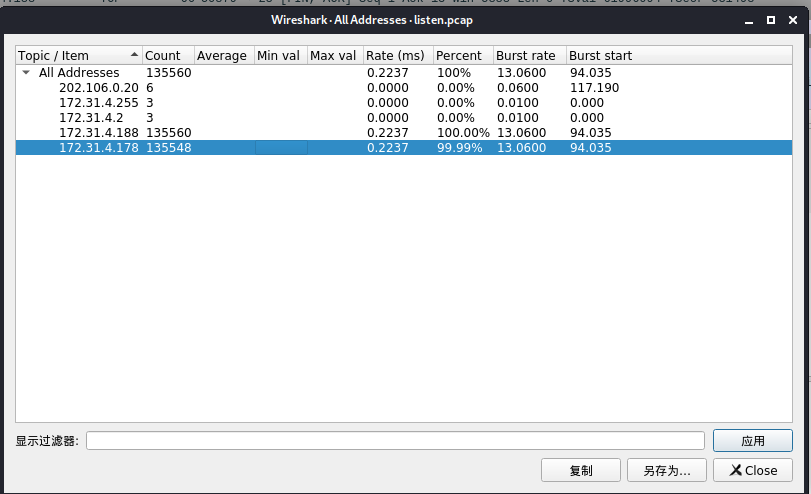This screenshot has height=494, width=811.
Task: Click the display filter input field
Action: pyautogui.click(x=395, y=441)
